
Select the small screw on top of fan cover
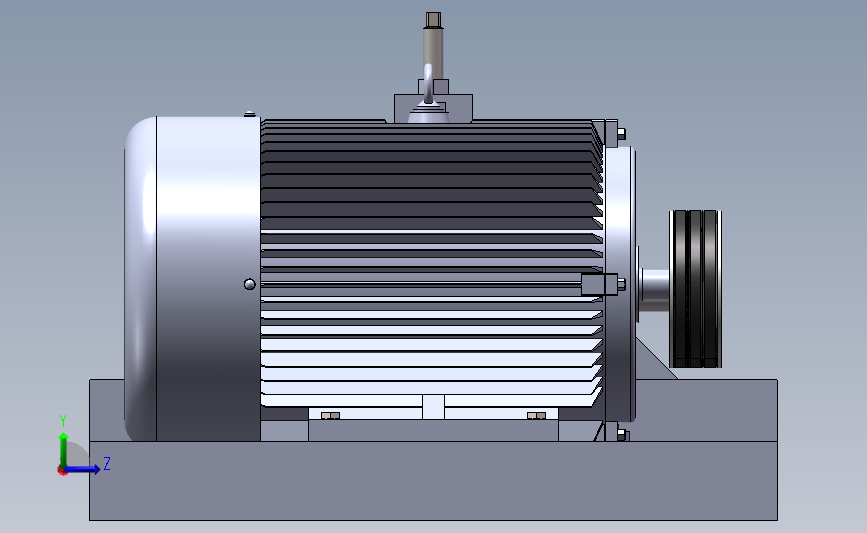(x=250, y=114)
